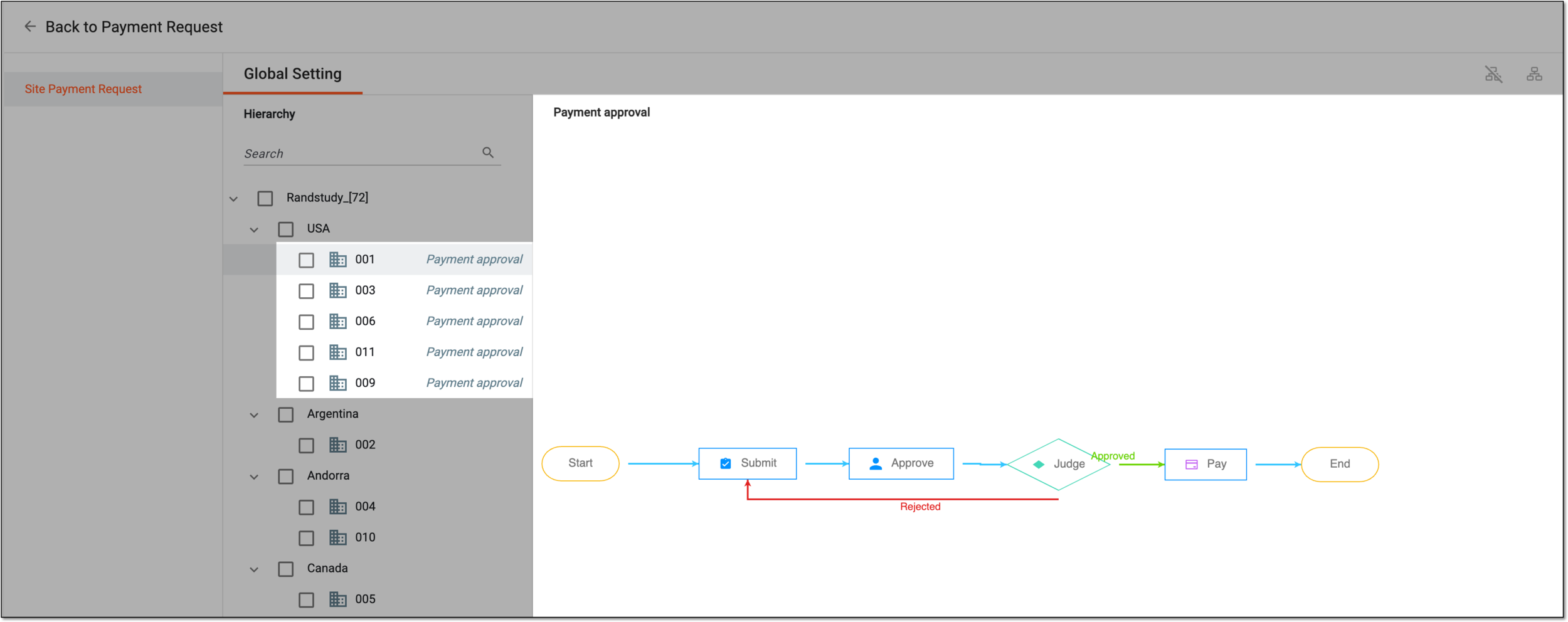Screen dimensions: 1568x622
Task: Click the crossed-out hierarchy icon
Action: click(x=1493, y=75)
